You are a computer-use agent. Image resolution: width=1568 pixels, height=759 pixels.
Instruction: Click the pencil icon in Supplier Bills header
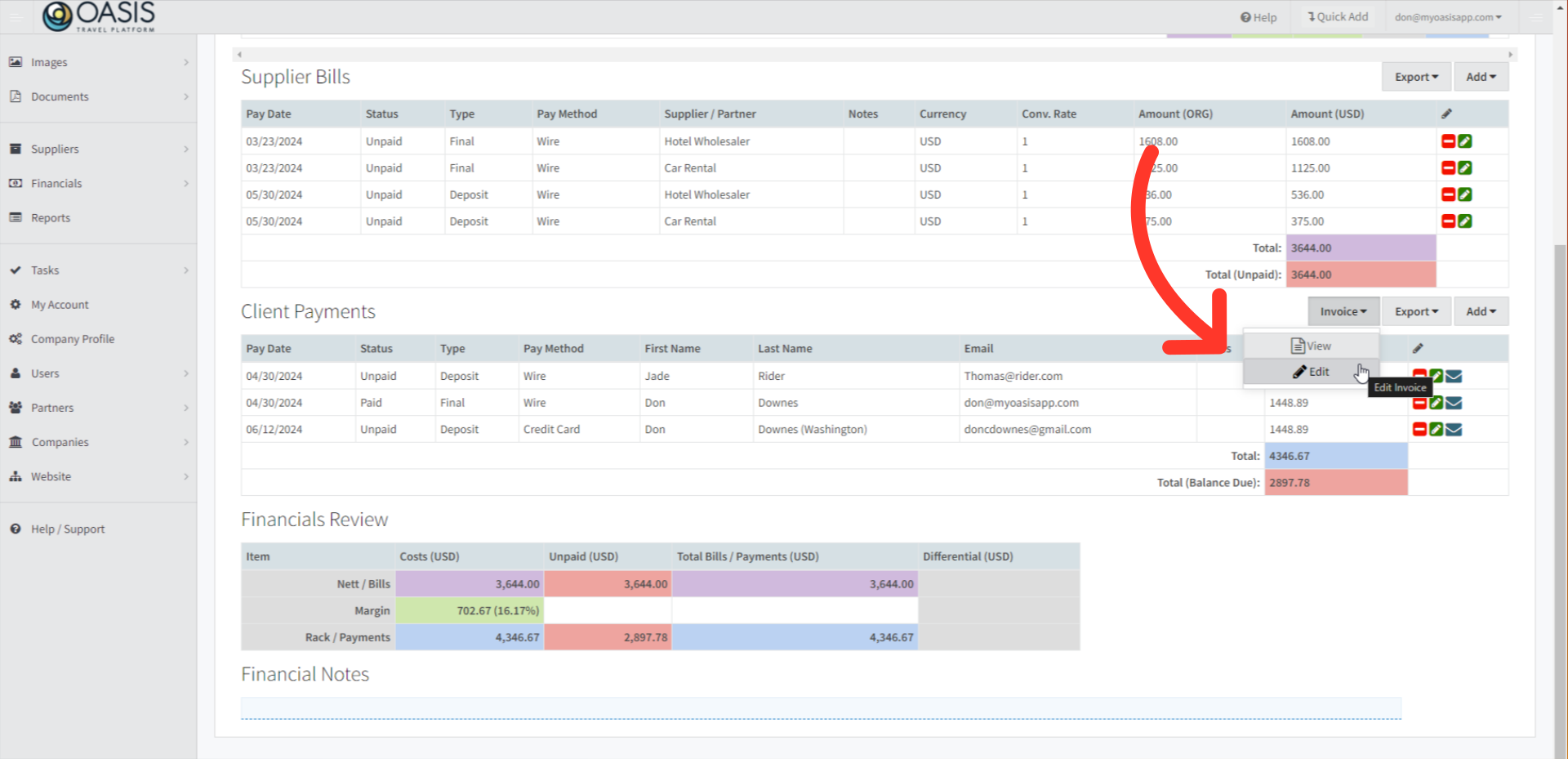[x=1446, y=114]
